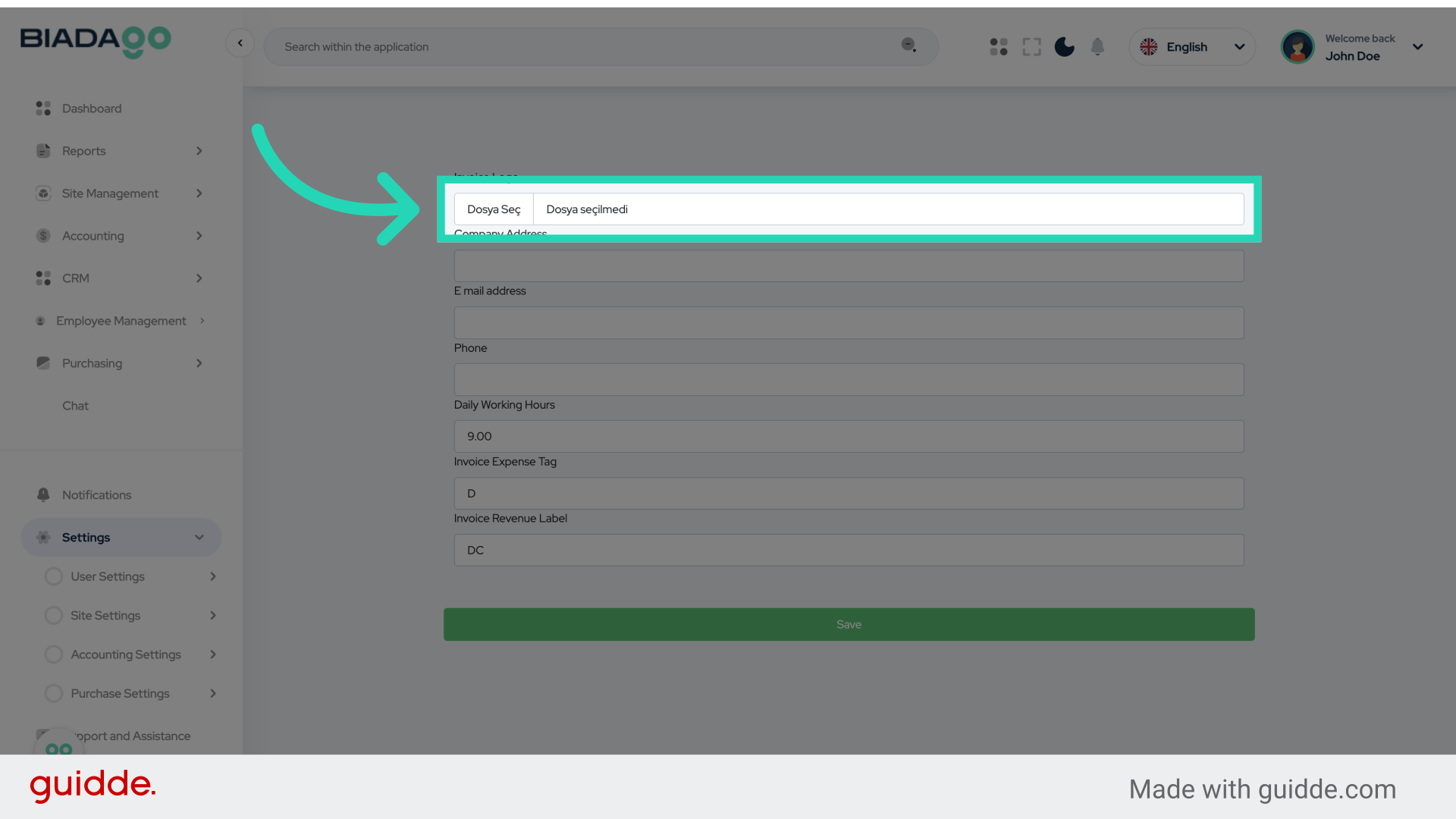Open John Doe profile avatar
This screenshot has width=1456, height=819.
[1298, 47]
